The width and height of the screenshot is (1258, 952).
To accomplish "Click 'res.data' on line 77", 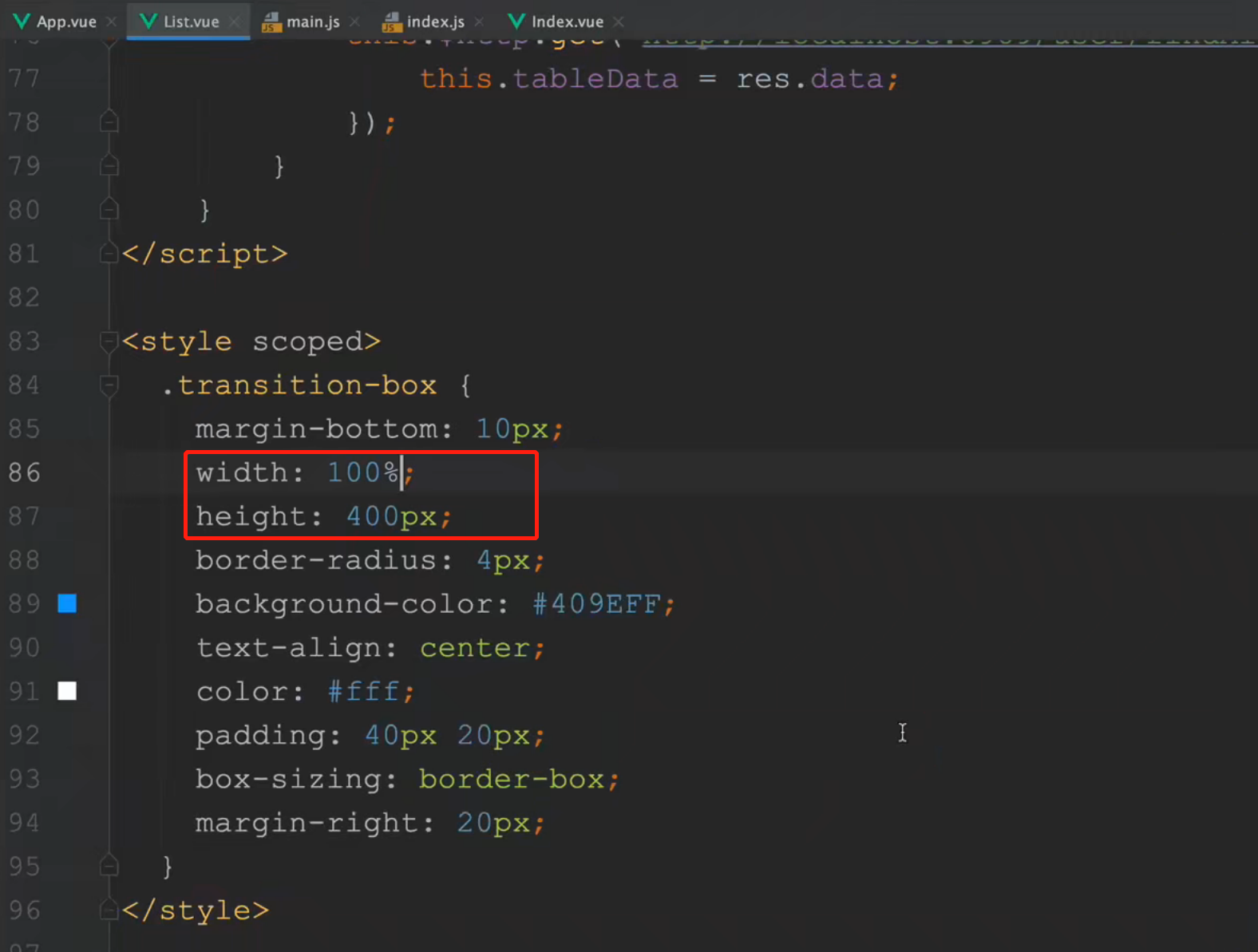I will pyautogui.click(x=809, y=79).
